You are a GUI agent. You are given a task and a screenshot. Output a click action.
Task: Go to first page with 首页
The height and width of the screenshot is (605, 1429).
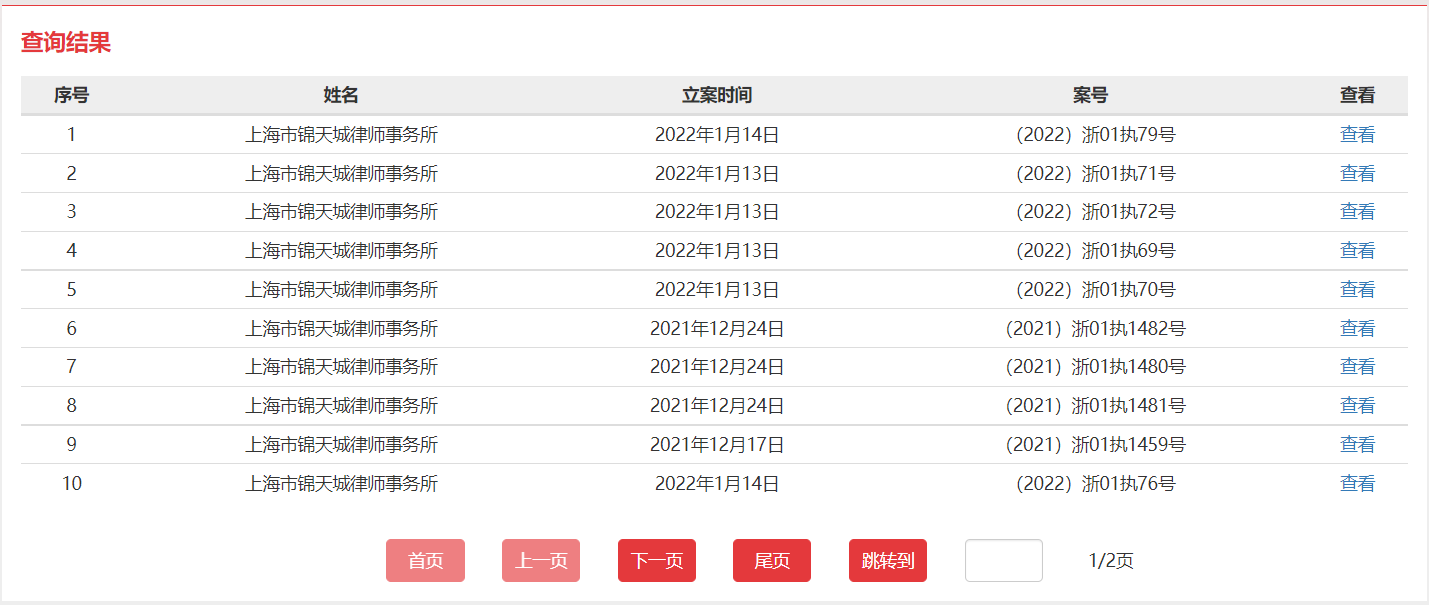coord(425,561)
